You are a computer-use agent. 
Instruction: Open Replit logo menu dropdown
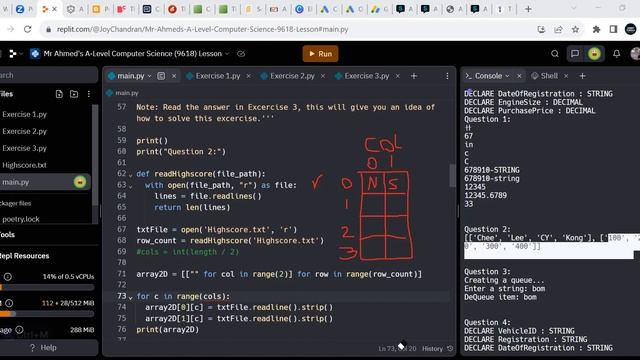16,53
